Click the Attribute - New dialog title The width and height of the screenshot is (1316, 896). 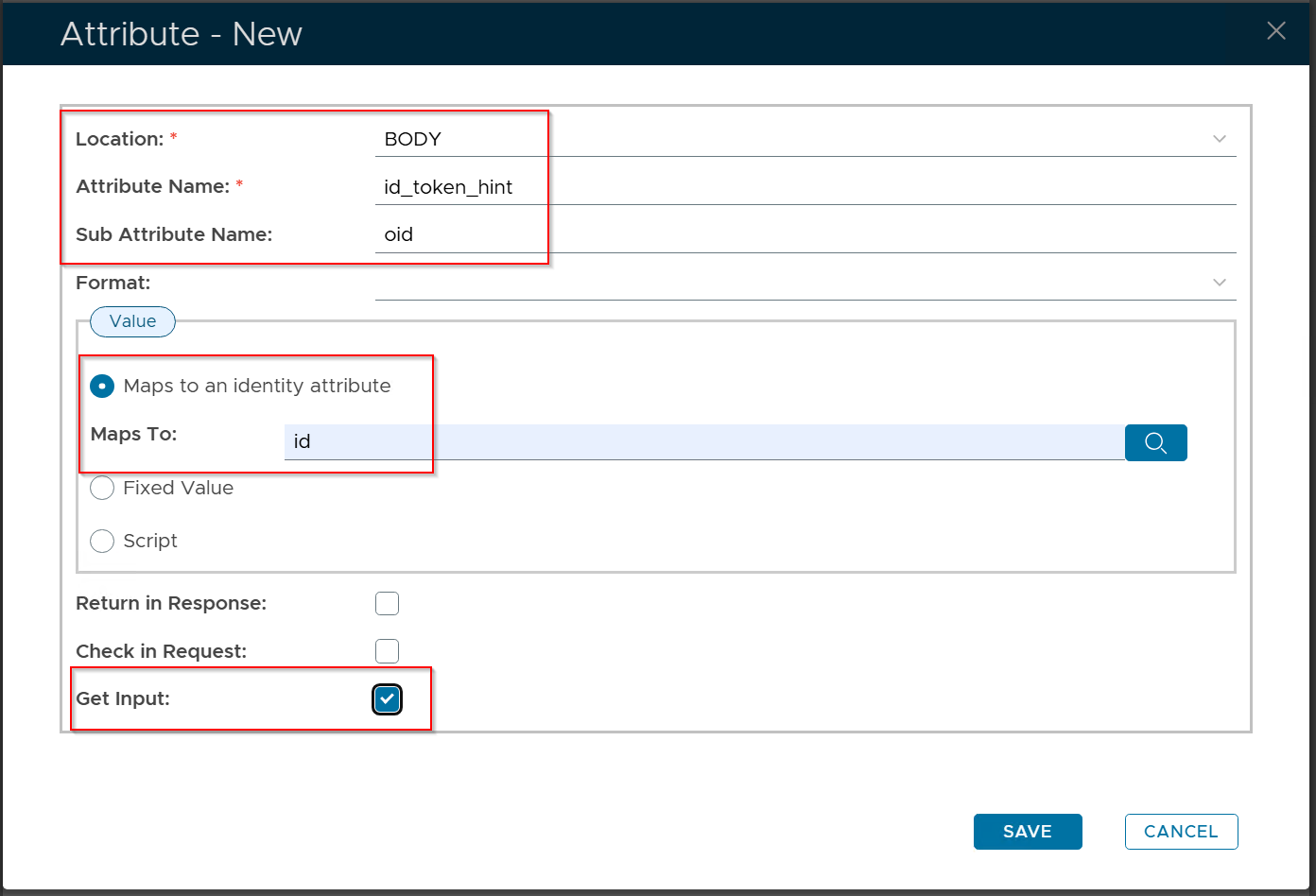point(182,34)
